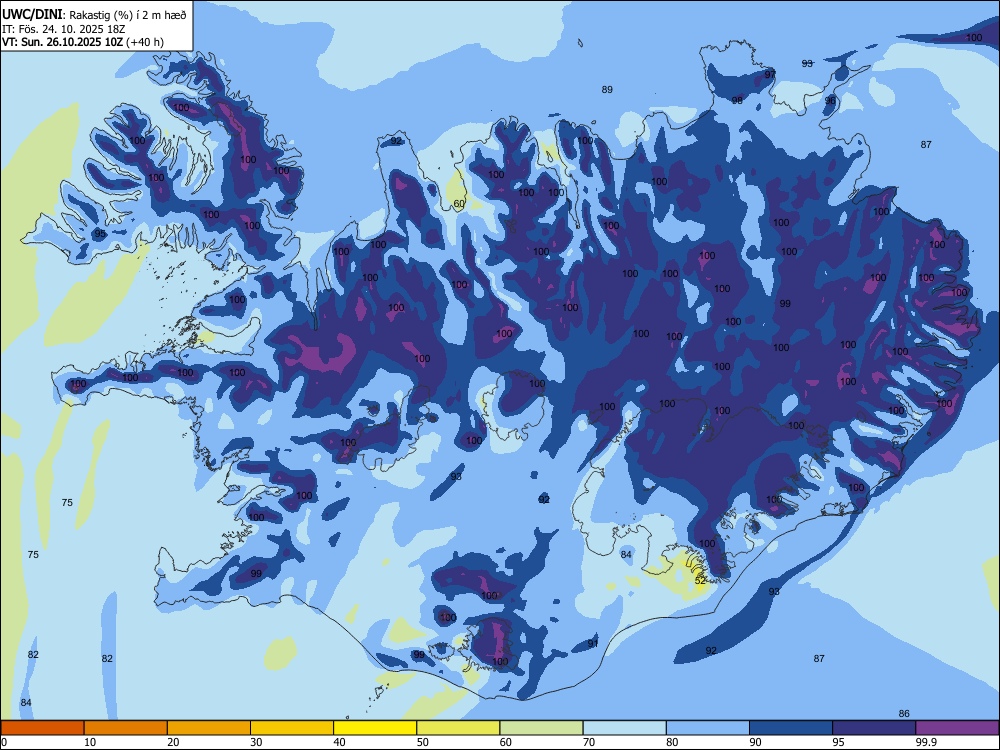Select the 30–40 legend color segment

(292, 728)
